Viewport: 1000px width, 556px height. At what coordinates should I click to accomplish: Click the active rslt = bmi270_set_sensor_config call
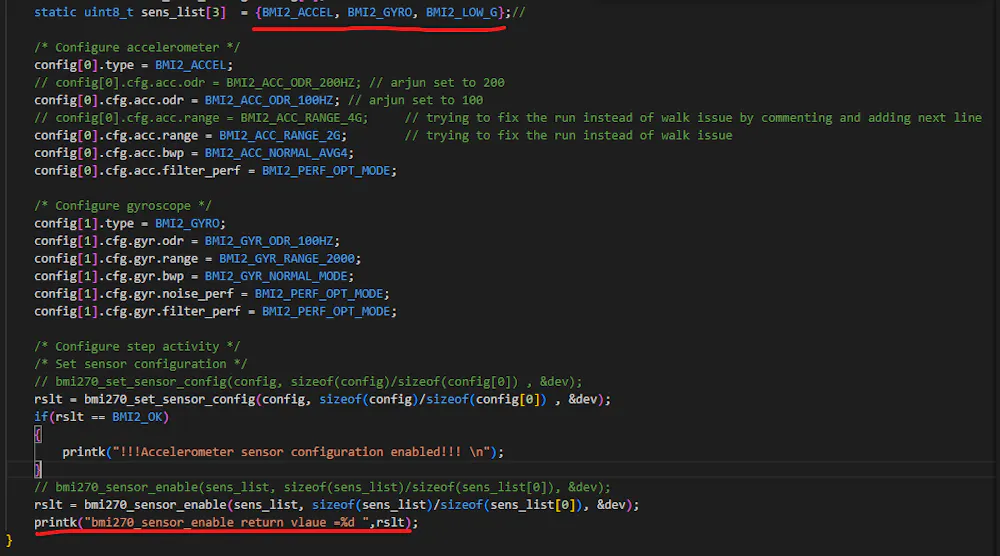tap(322, 399)
